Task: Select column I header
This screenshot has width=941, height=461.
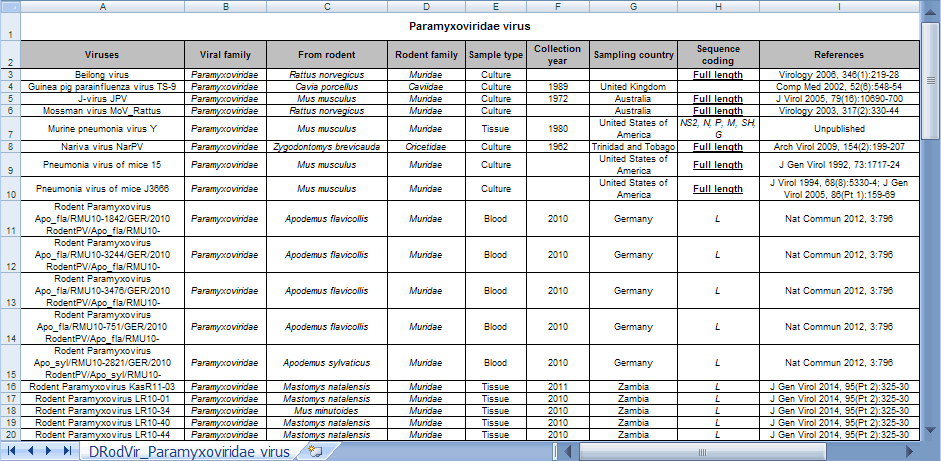Action: [839, 6]
